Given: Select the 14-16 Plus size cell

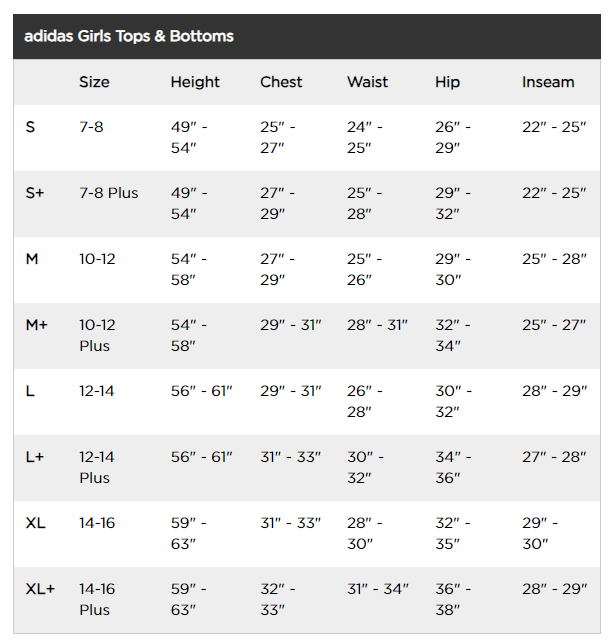Looking at the screenshot, I should (97, 599).
